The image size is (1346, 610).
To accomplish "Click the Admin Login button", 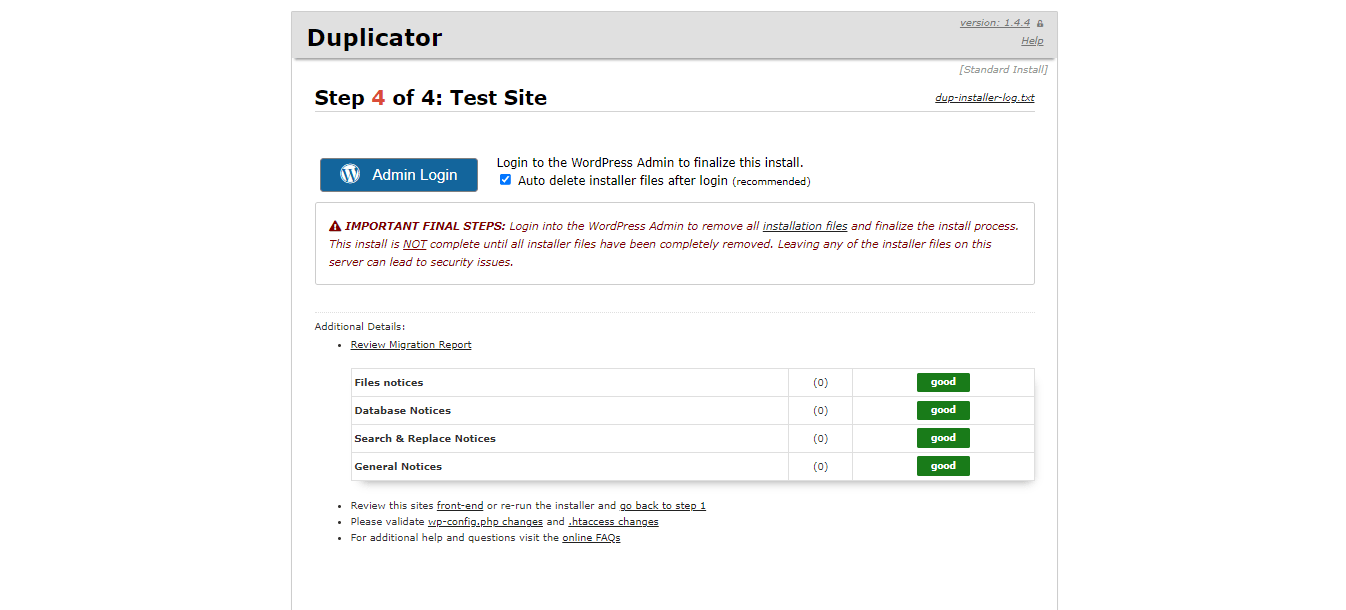I will tap(399, 175).
